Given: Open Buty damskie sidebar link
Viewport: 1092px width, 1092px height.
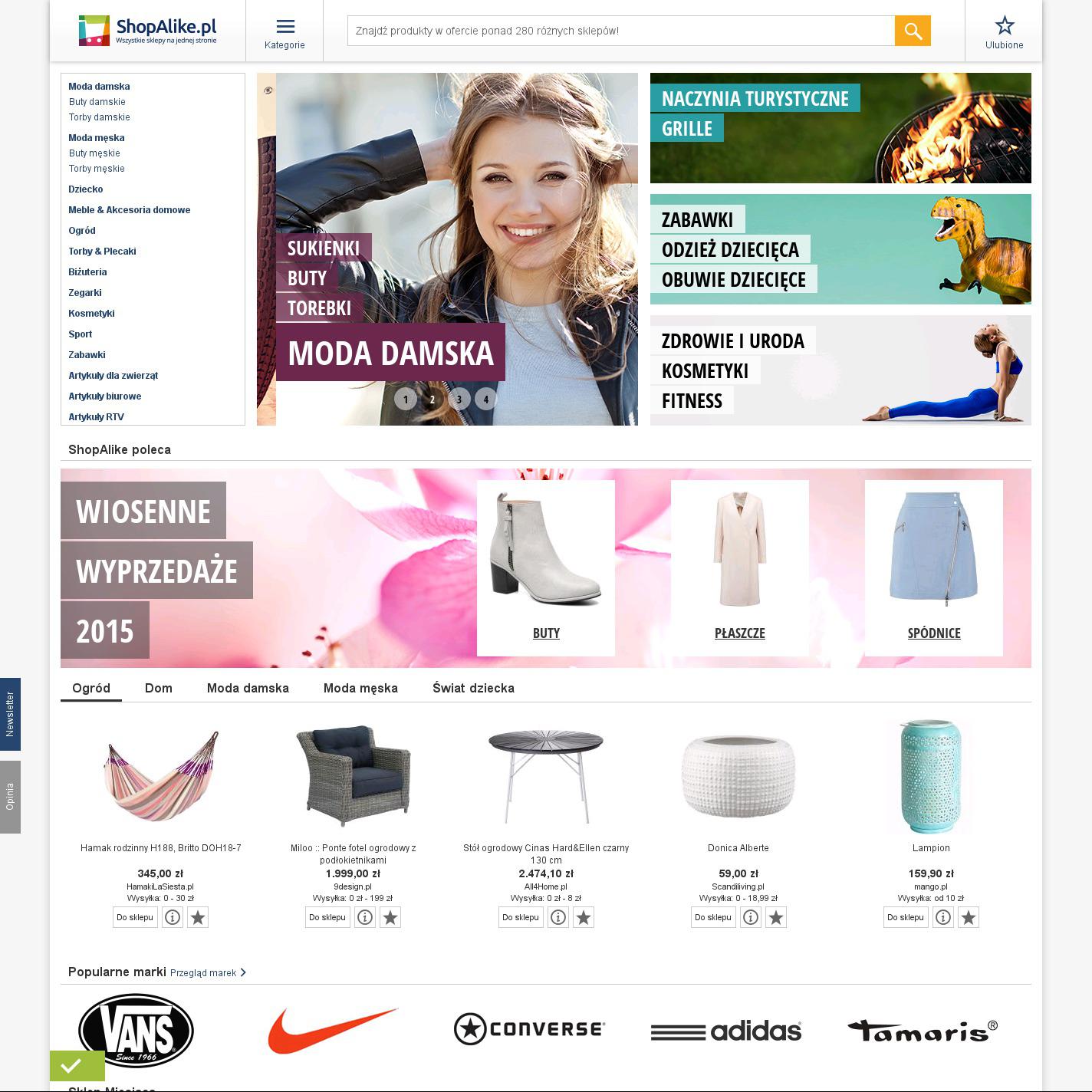Looking at the screenshot, I should click(97, 102).
